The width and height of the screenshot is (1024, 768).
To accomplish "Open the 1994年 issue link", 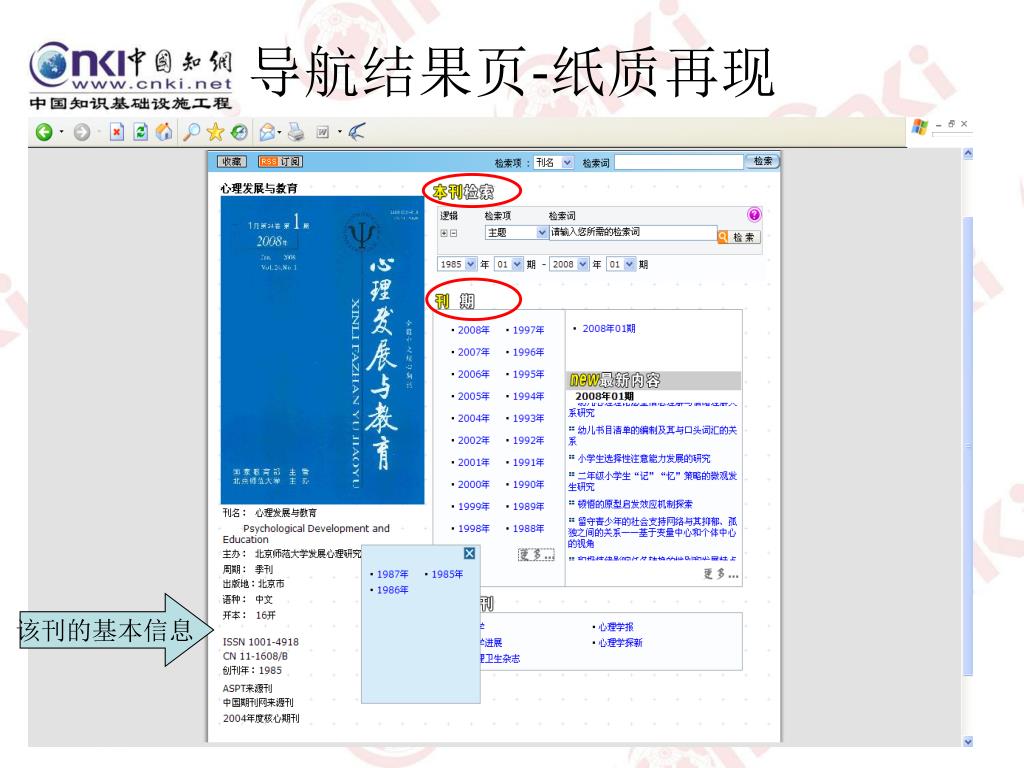I will click(x=528, y=396).
